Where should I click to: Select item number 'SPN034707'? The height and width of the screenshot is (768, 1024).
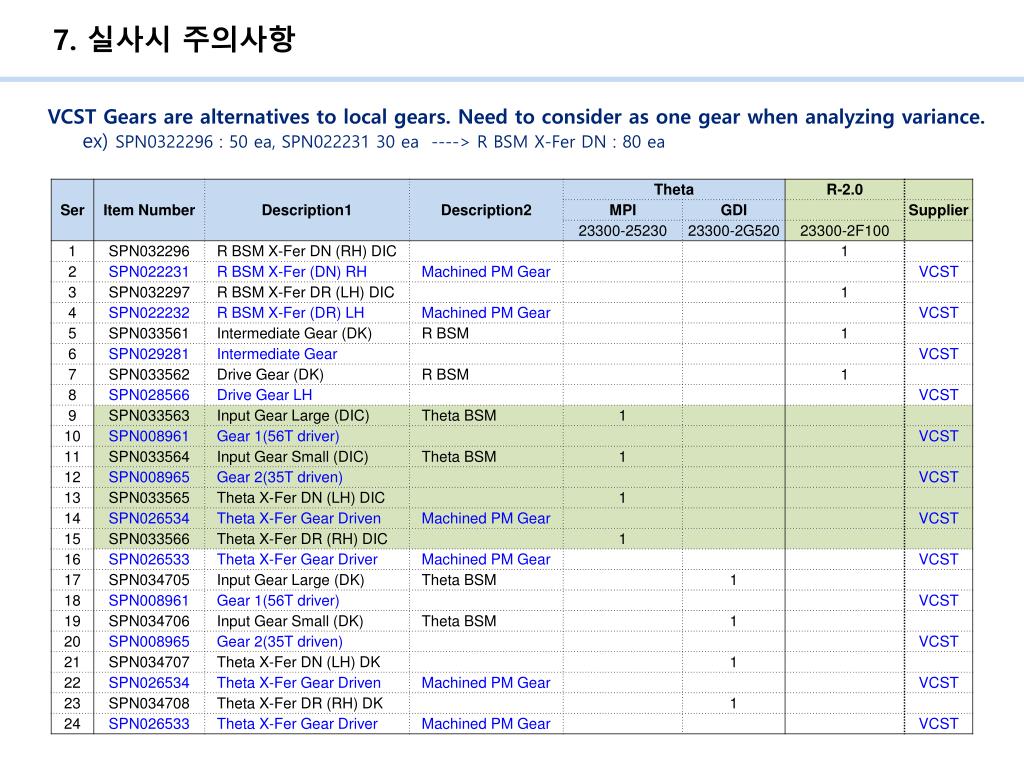pyautogui.click(x=149, y=663)
